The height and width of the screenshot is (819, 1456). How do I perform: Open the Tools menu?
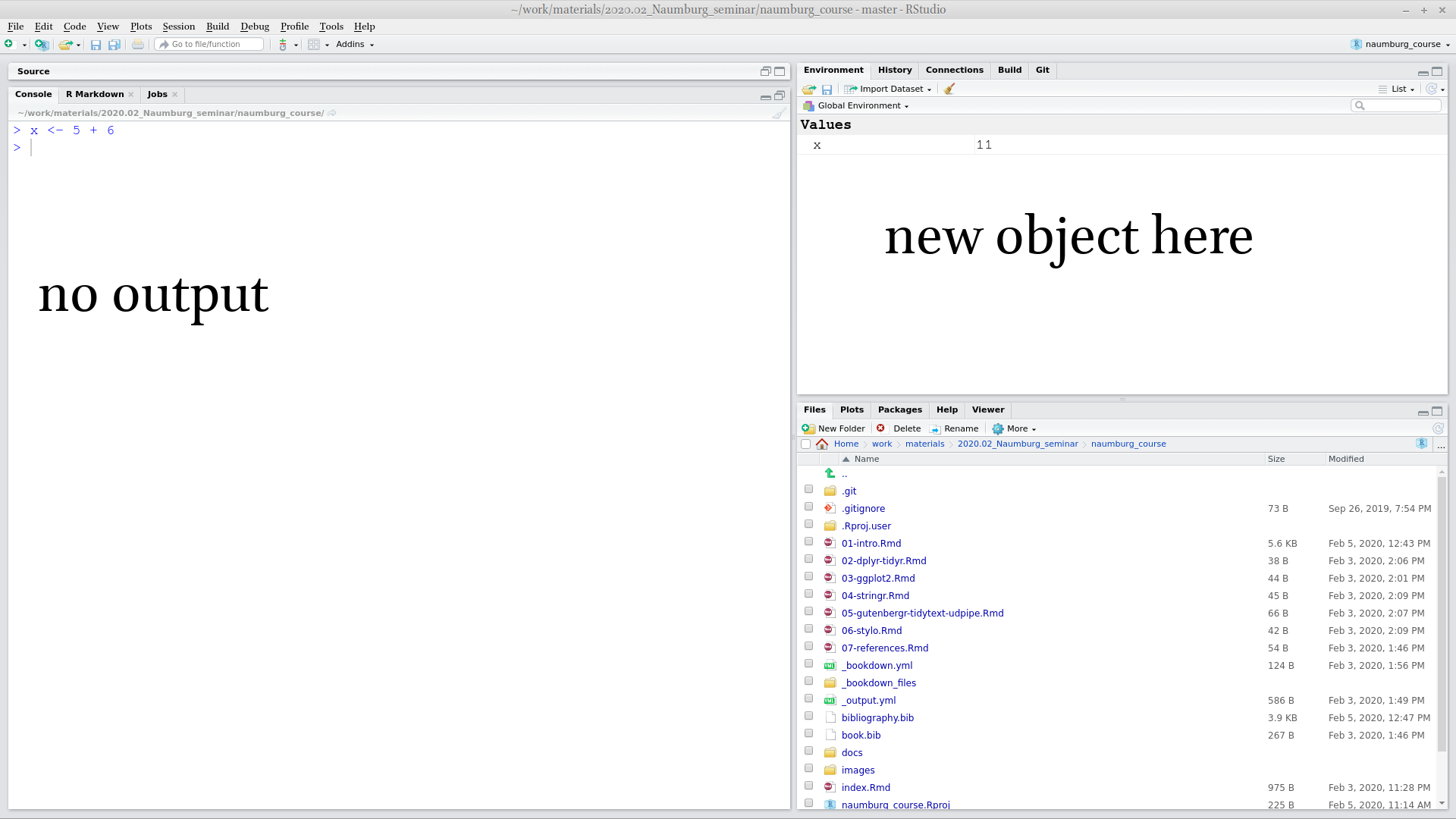pyautogui.click(x=331, y=27)
